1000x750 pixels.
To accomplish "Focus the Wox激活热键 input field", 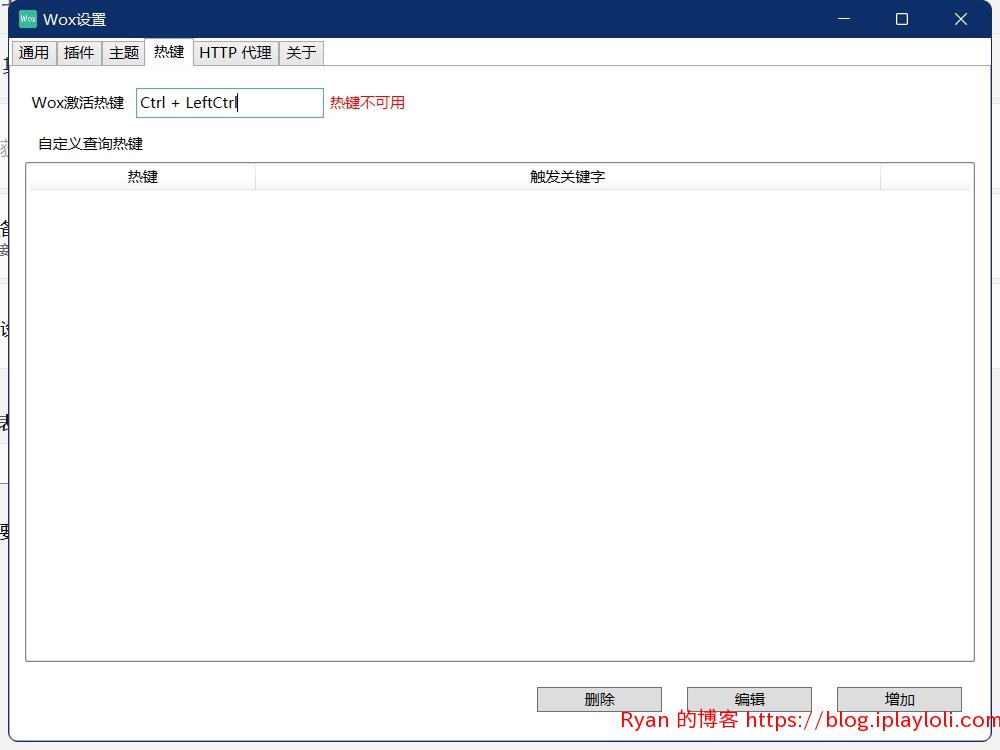I will (x=230, y=103).
